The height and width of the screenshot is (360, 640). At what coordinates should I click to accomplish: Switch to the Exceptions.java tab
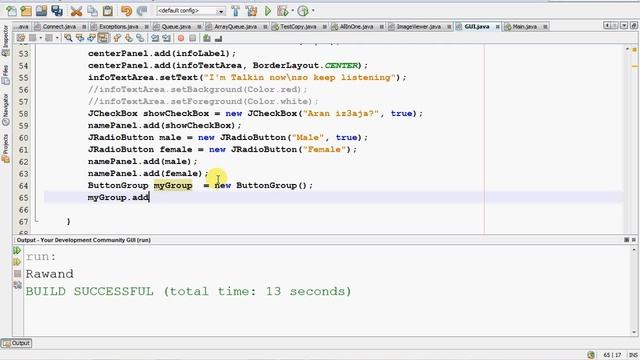coord(119,27)
